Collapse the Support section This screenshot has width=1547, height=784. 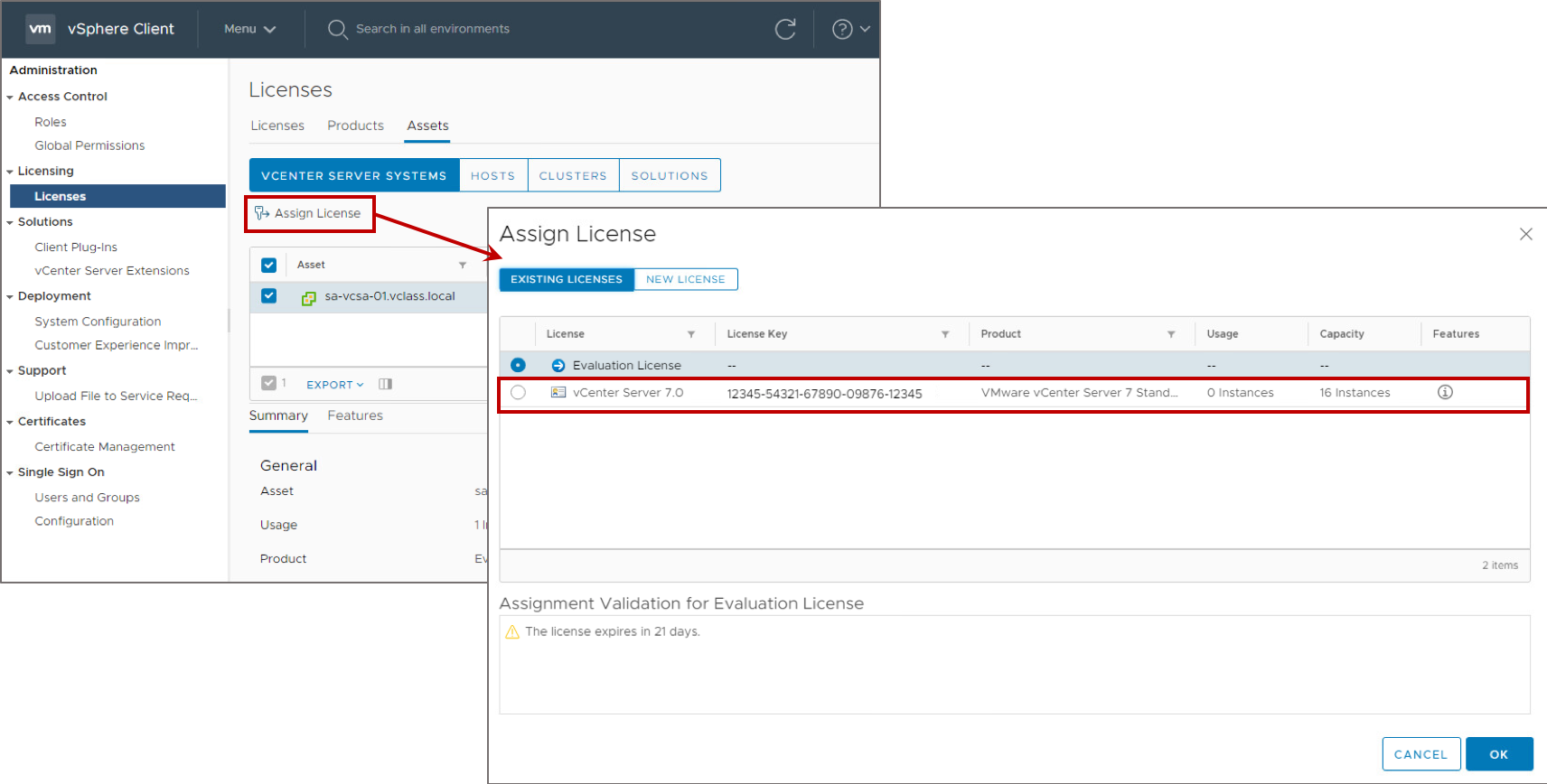pos(10,371)
